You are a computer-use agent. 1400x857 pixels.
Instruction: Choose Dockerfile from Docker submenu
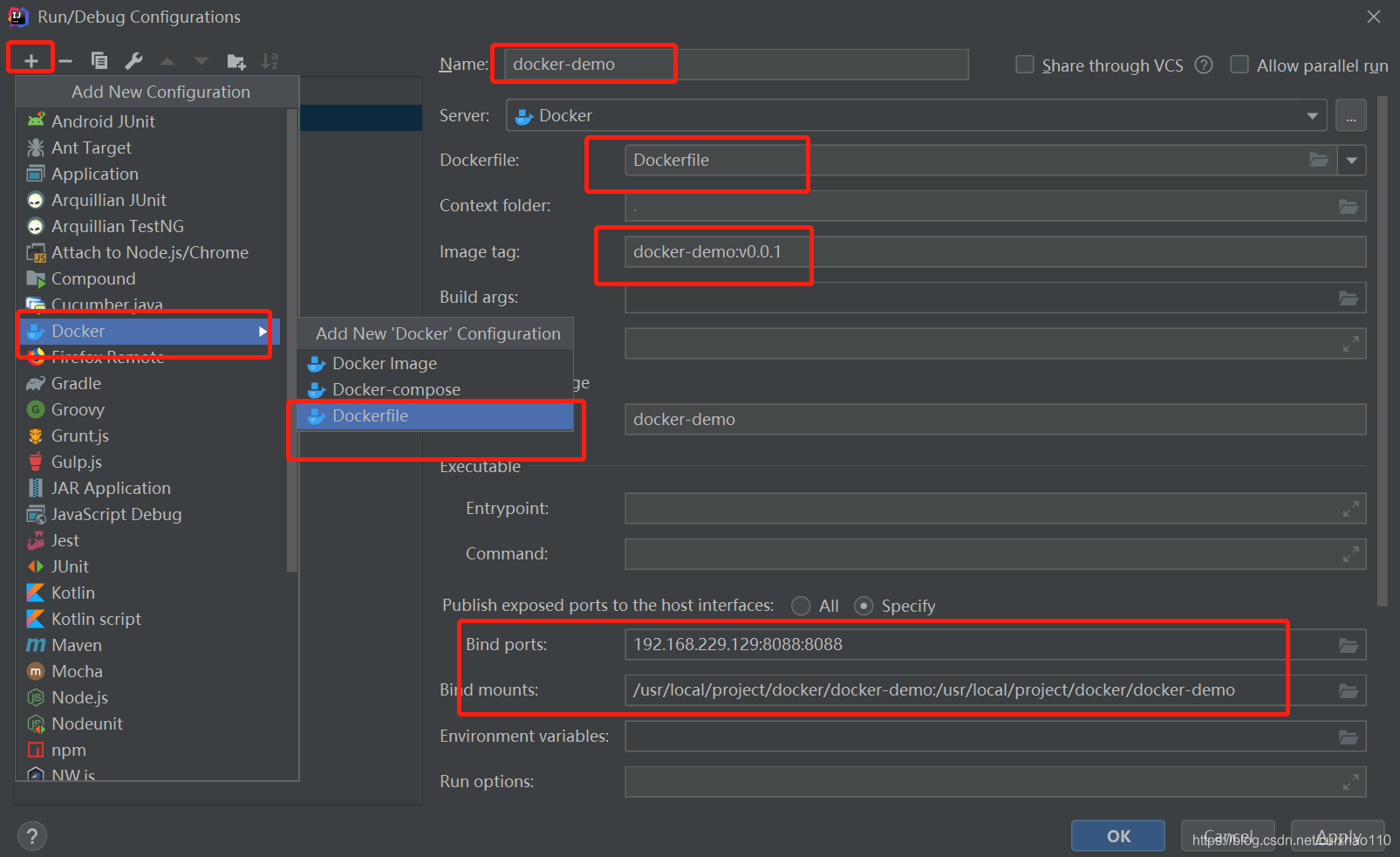tap(435, 416)
